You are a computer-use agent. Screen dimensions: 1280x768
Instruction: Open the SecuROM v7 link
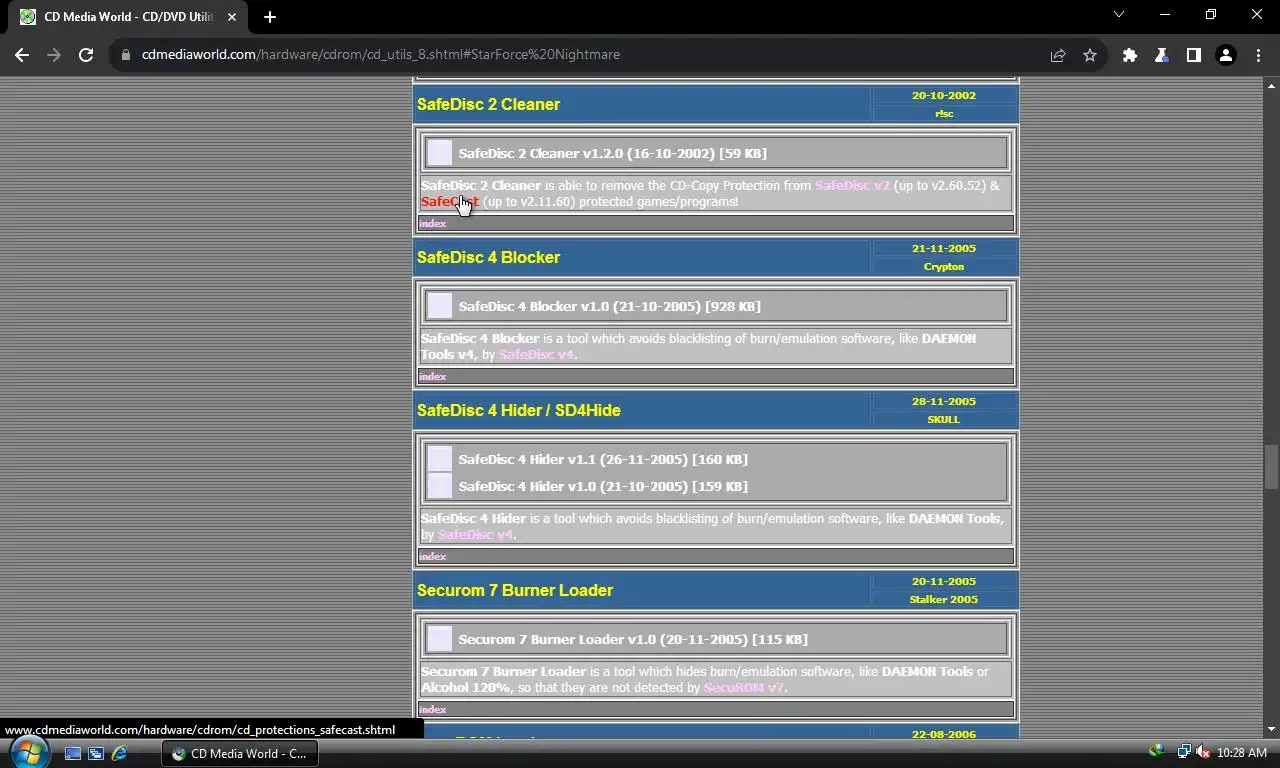[744, 687]
